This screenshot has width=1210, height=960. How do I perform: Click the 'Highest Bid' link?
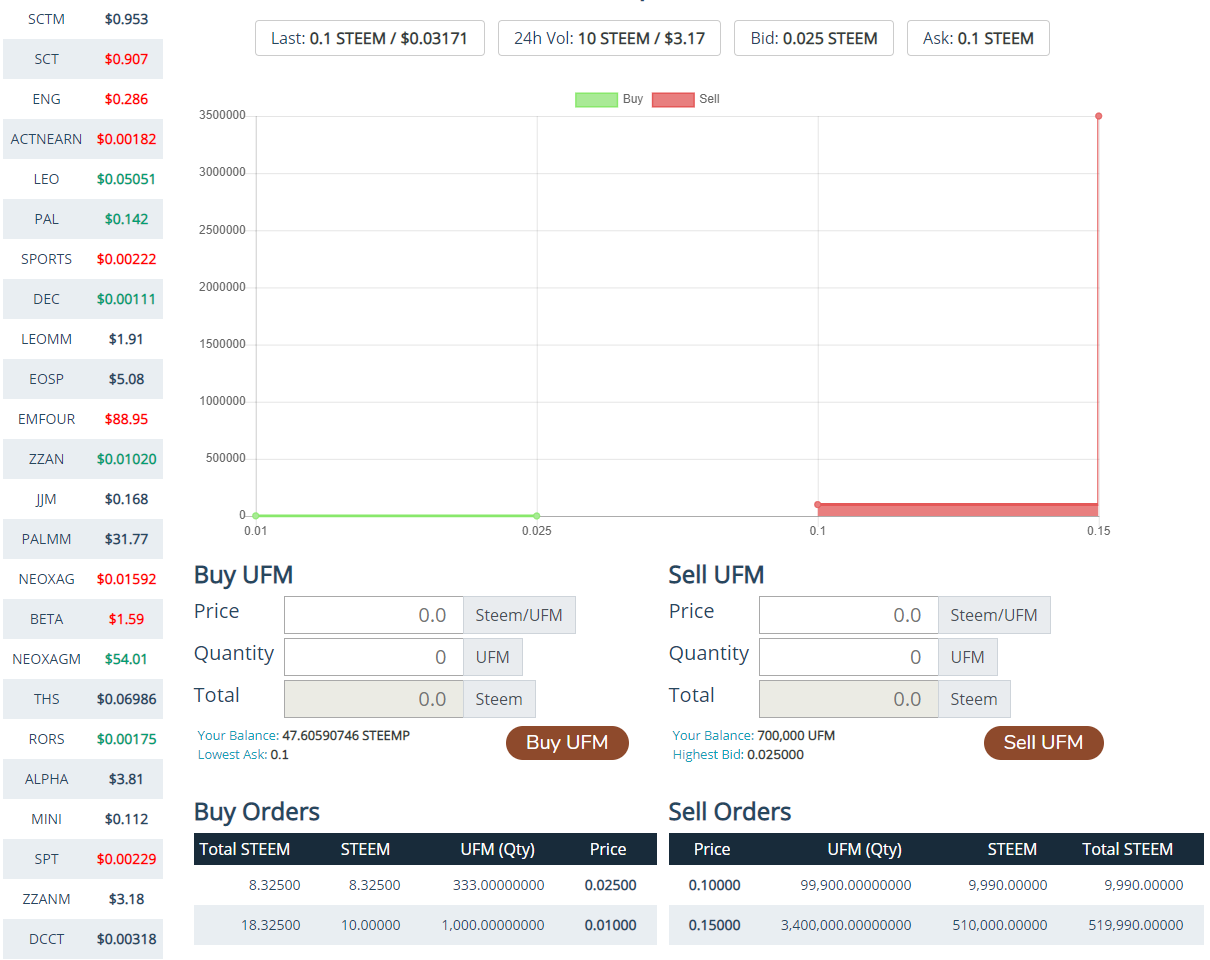[708, 754]
